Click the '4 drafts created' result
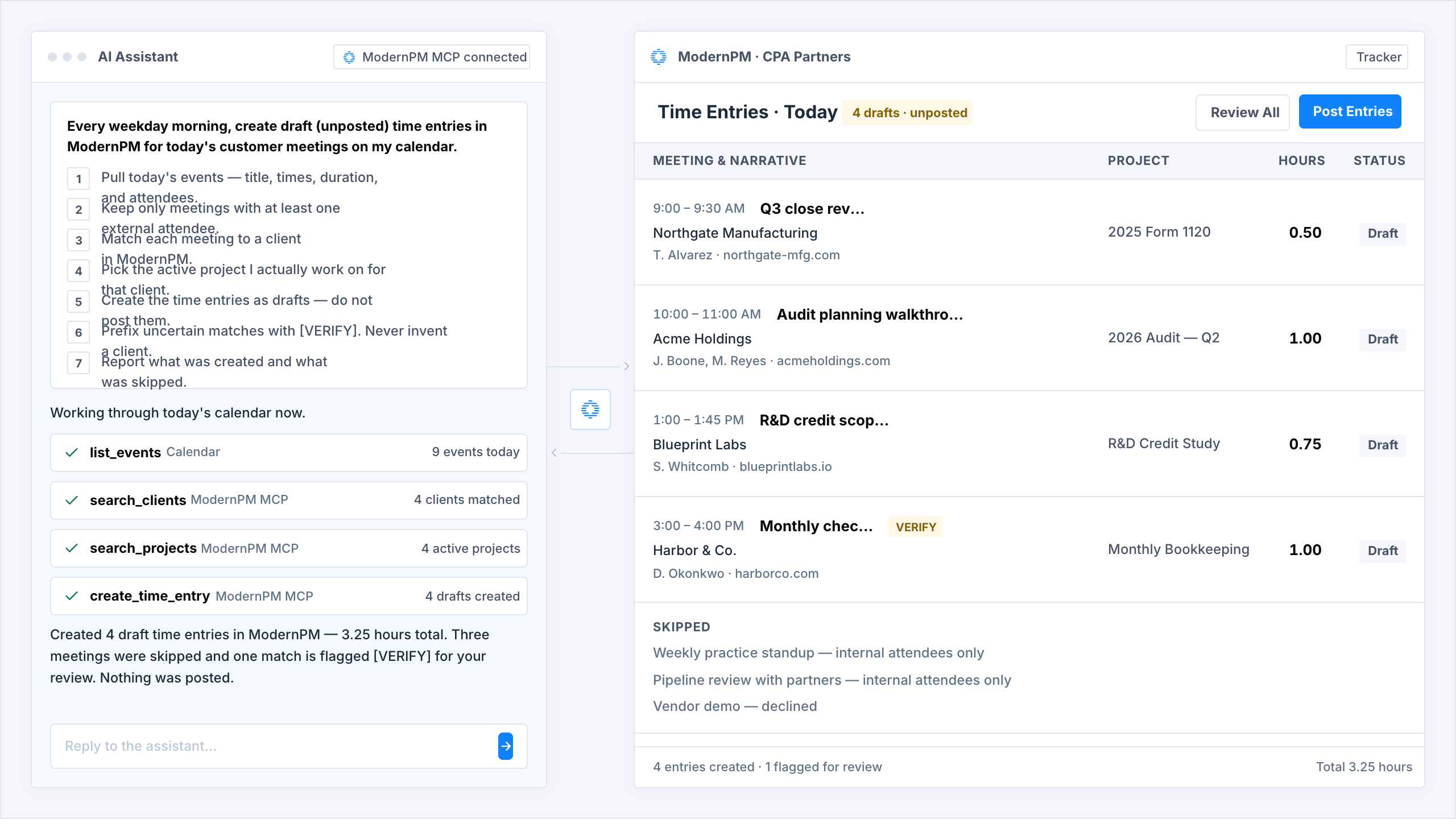This screenshot has height=819, width=1456. (473, 597)
